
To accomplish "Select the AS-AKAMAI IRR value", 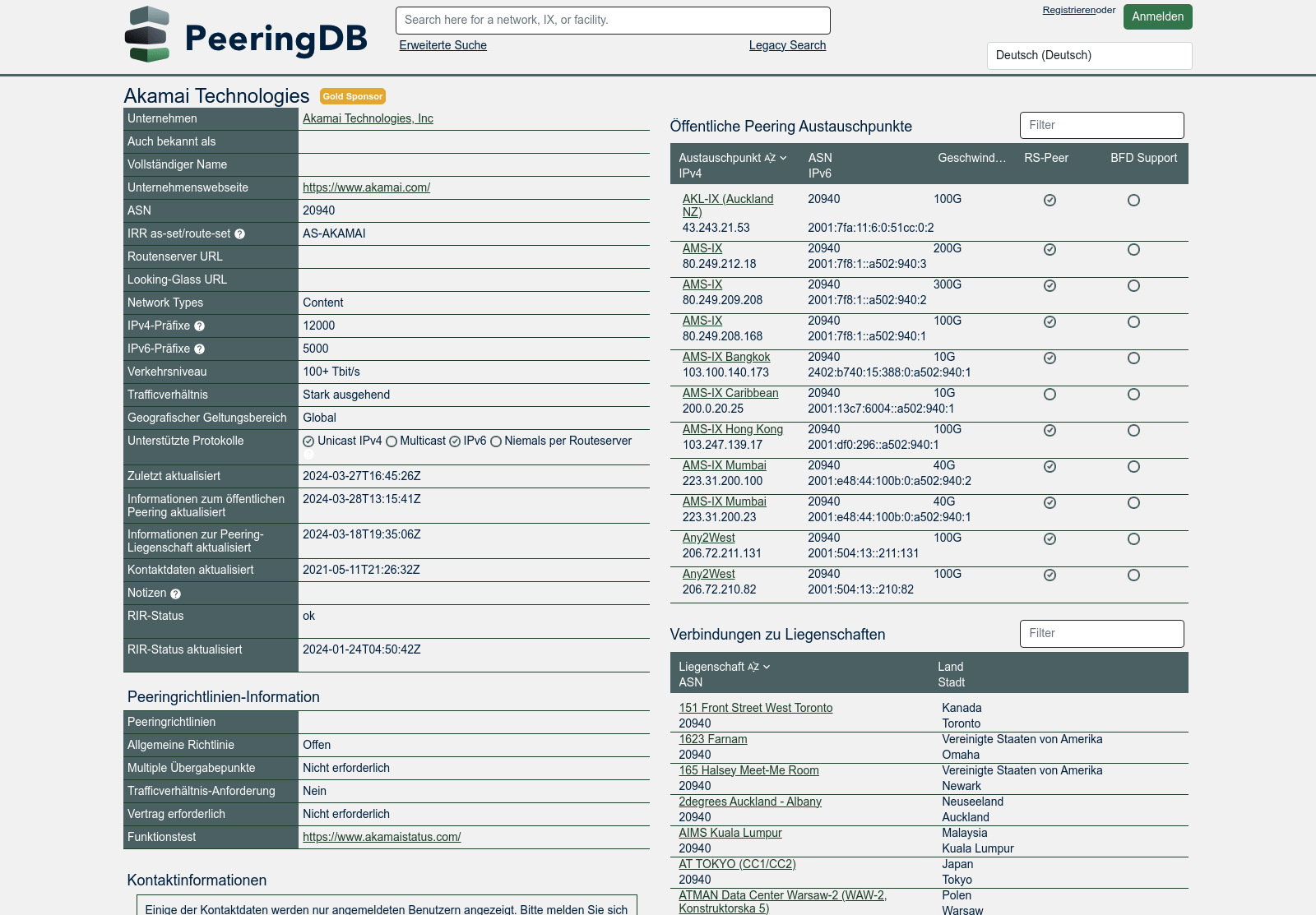I will (334, 233).
